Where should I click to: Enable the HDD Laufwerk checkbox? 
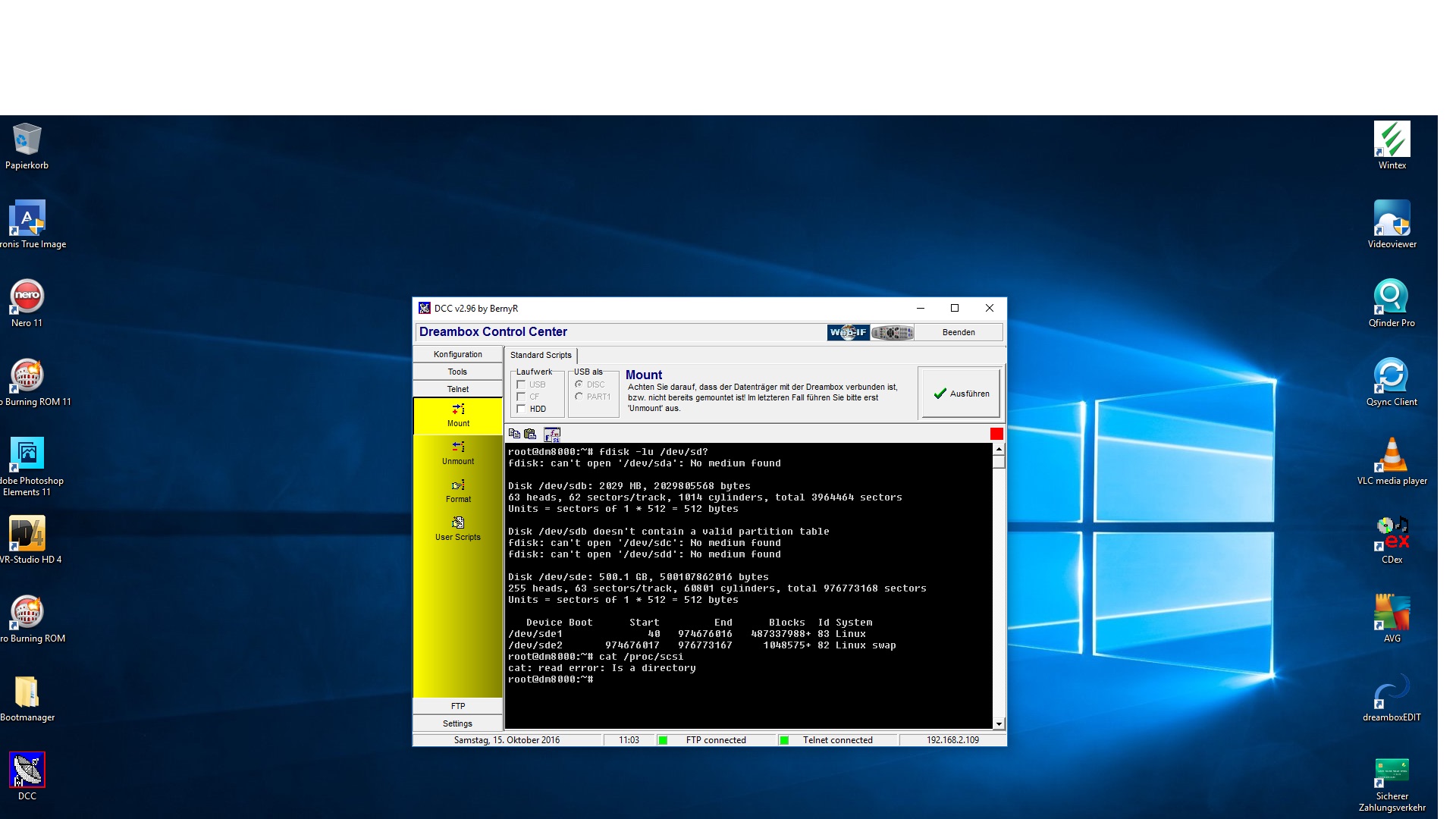(x=521, y=409)
